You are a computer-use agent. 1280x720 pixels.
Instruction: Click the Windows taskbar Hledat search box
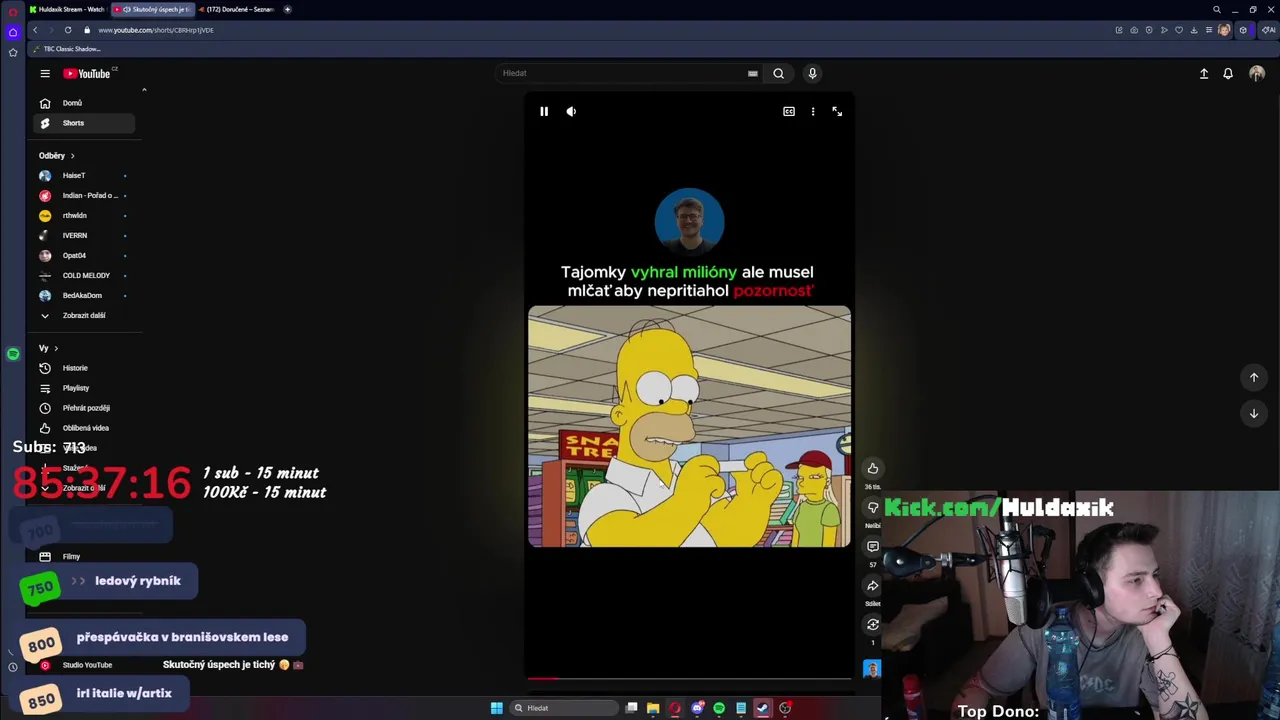point(565,708)
